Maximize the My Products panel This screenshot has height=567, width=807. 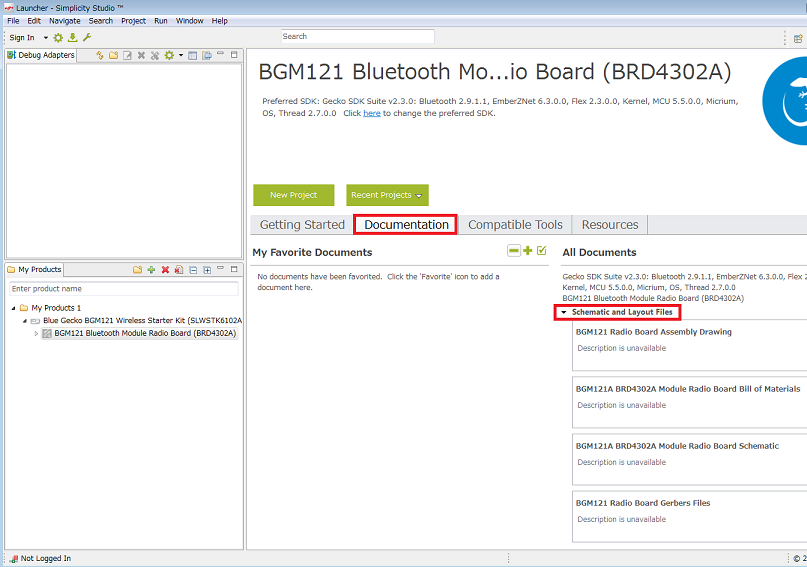[x=234, y=269]
